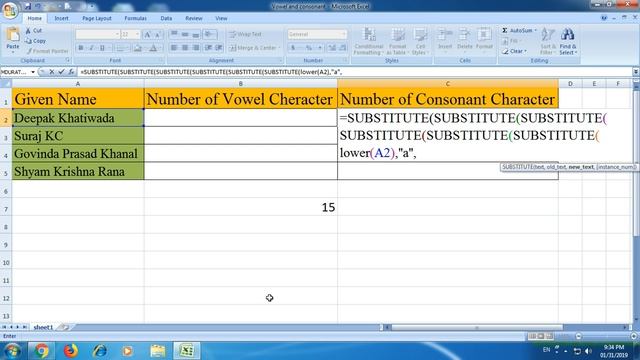Click the Cell Styles icon
This screenshot has height=360, width=640.
tap(420, 41)
